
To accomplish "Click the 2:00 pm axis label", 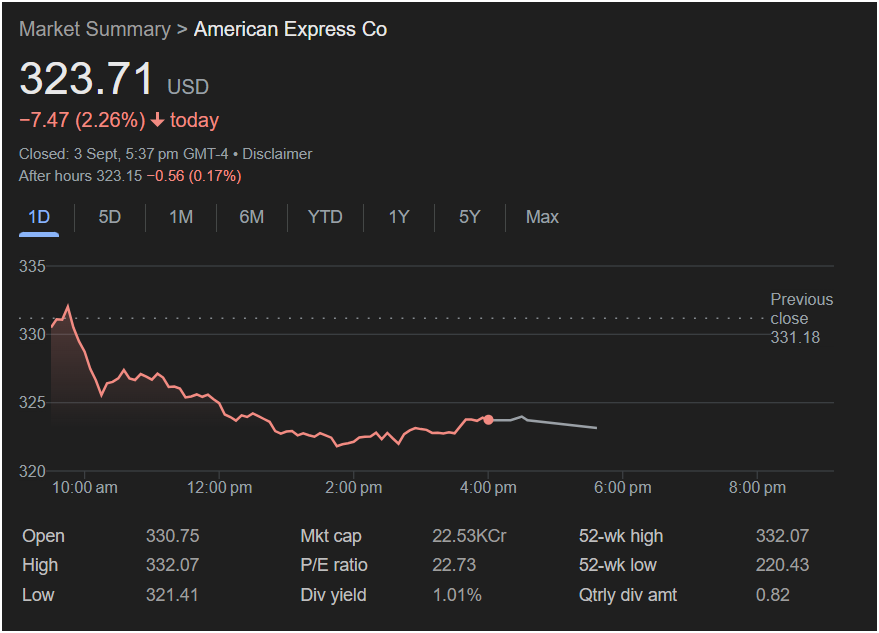I will [354, 488].
